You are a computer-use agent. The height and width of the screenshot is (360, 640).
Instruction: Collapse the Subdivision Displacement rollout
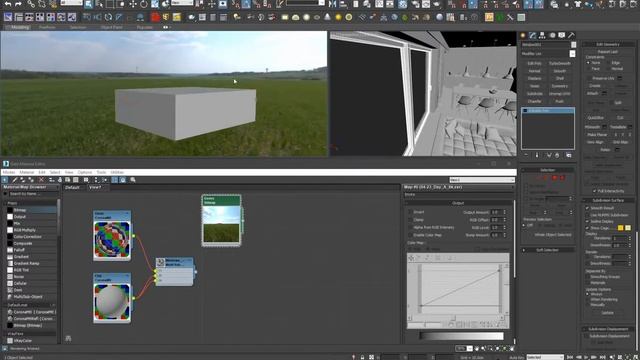[x=607, y=329]
